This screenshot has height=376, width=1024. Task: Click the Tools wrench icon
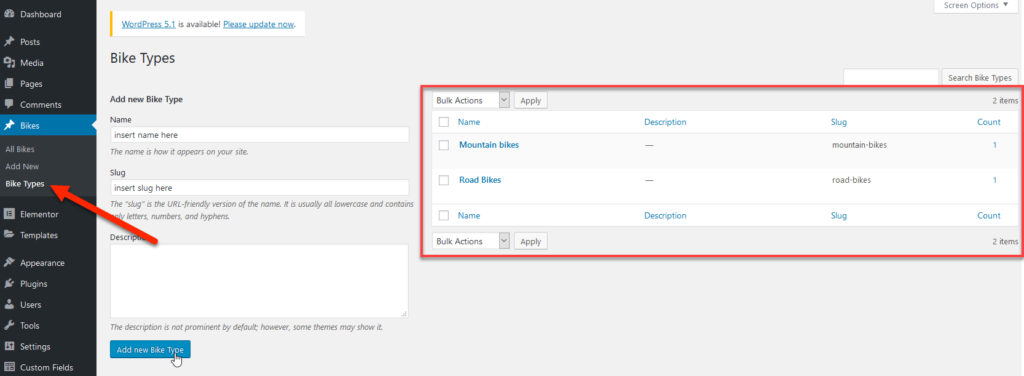[9, 326]
